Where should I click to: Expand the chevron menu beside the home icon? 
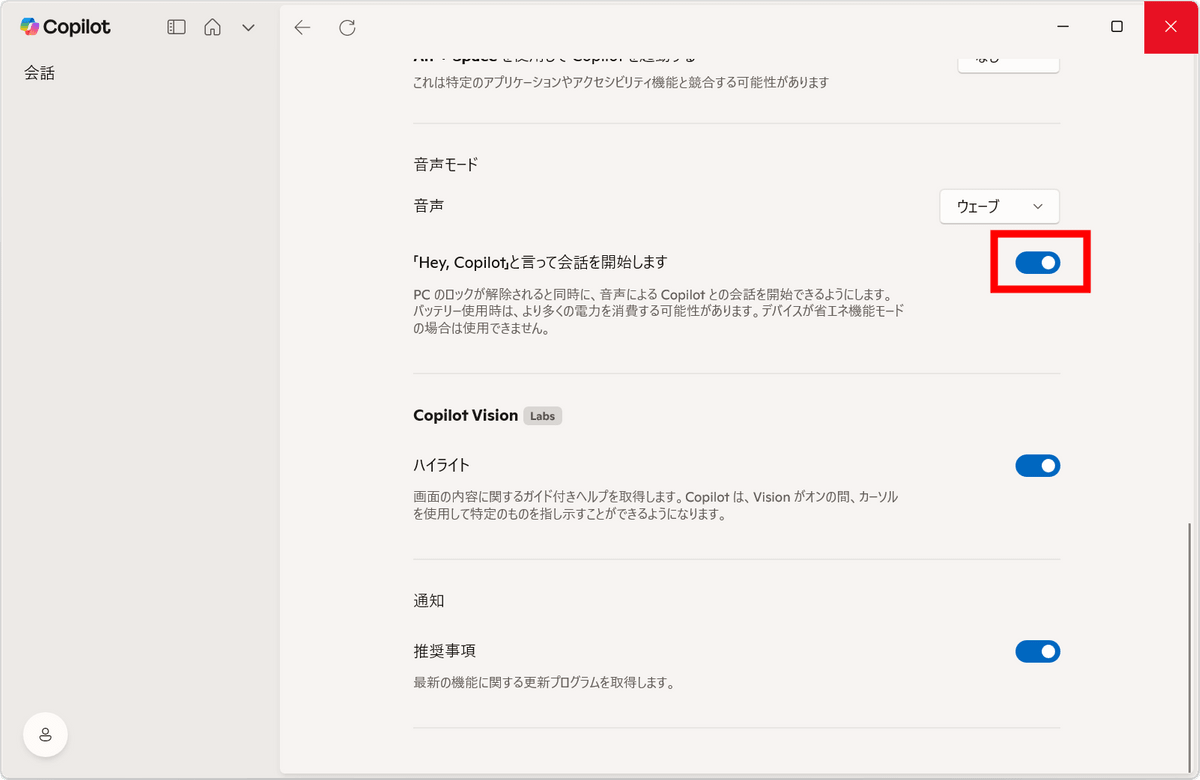tap(248, 28)
